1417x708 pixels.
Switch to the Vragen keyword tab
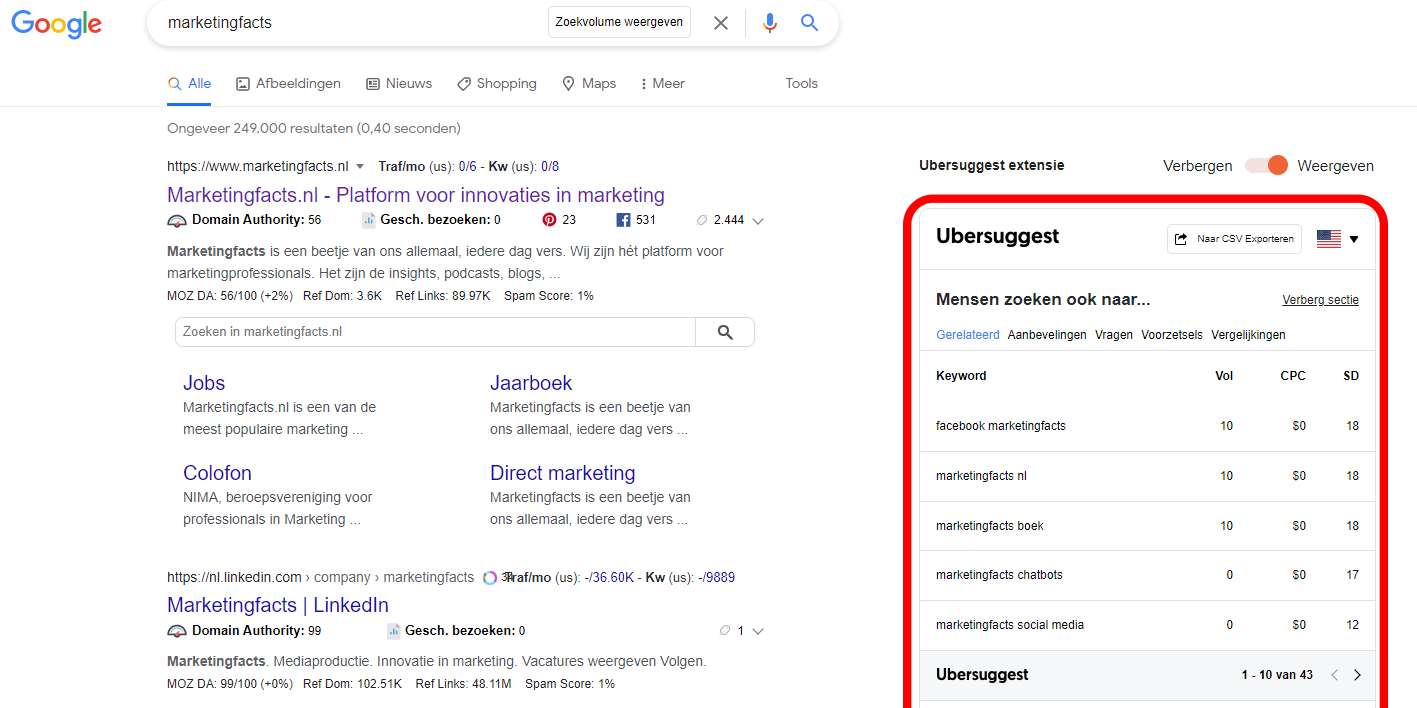(x=1113, y=335)
